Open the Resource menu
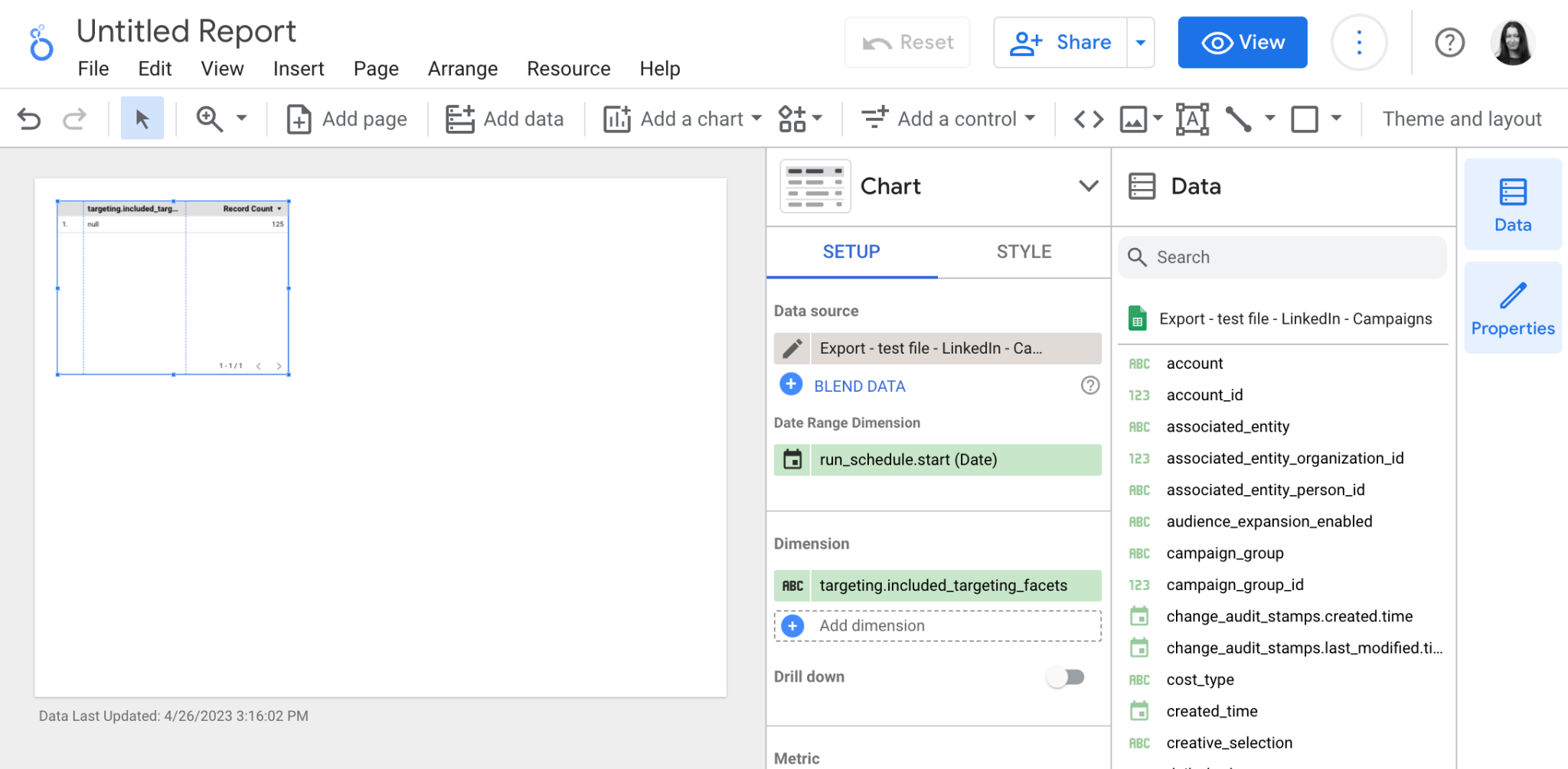1568x769 pixels. 568,69
